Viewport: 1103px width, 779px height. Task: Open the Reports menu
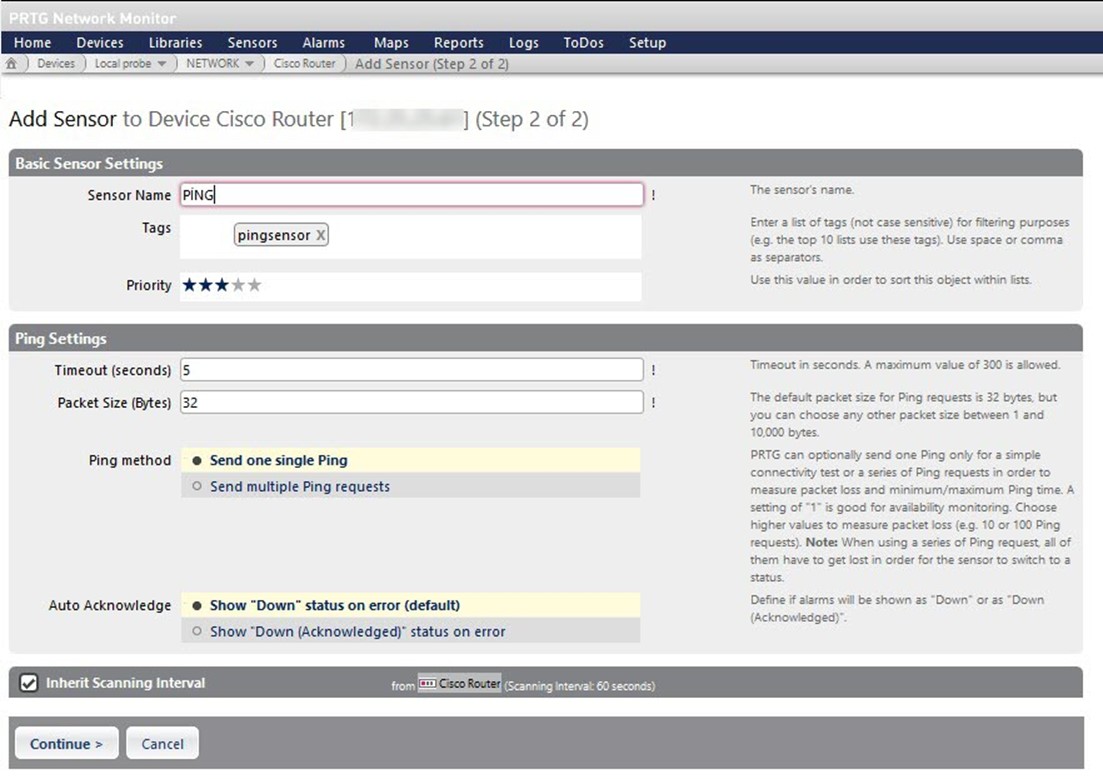(x=459, y=42)
